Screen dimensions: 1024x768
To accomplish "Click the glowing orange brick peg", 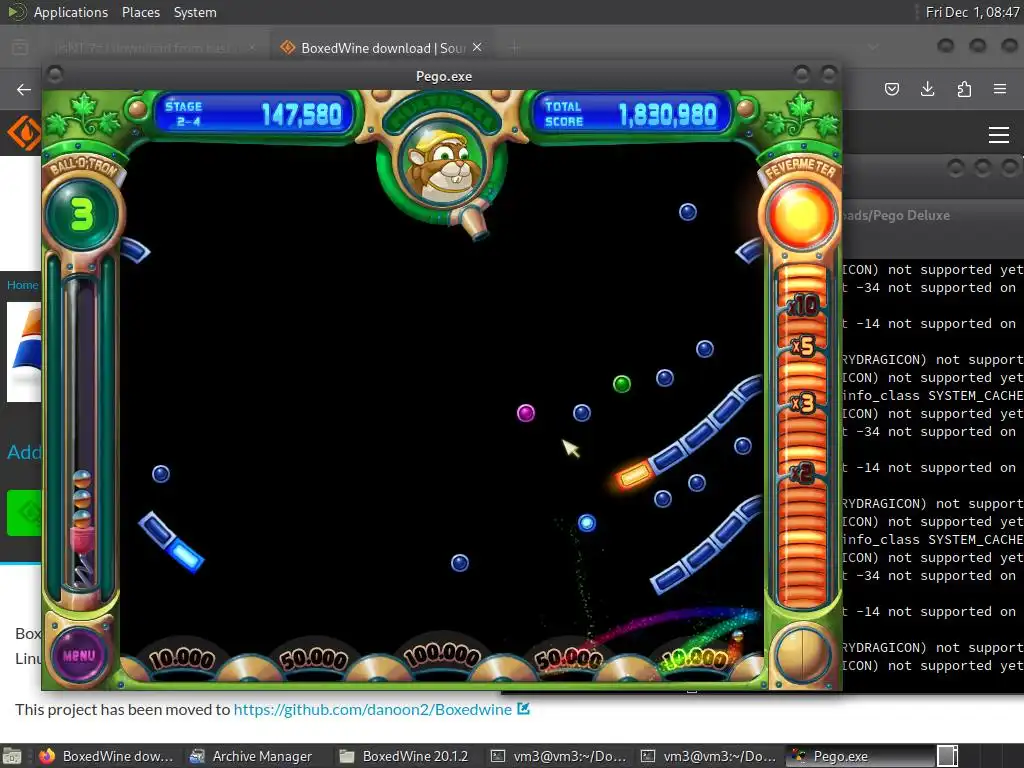I will [633, 475].
